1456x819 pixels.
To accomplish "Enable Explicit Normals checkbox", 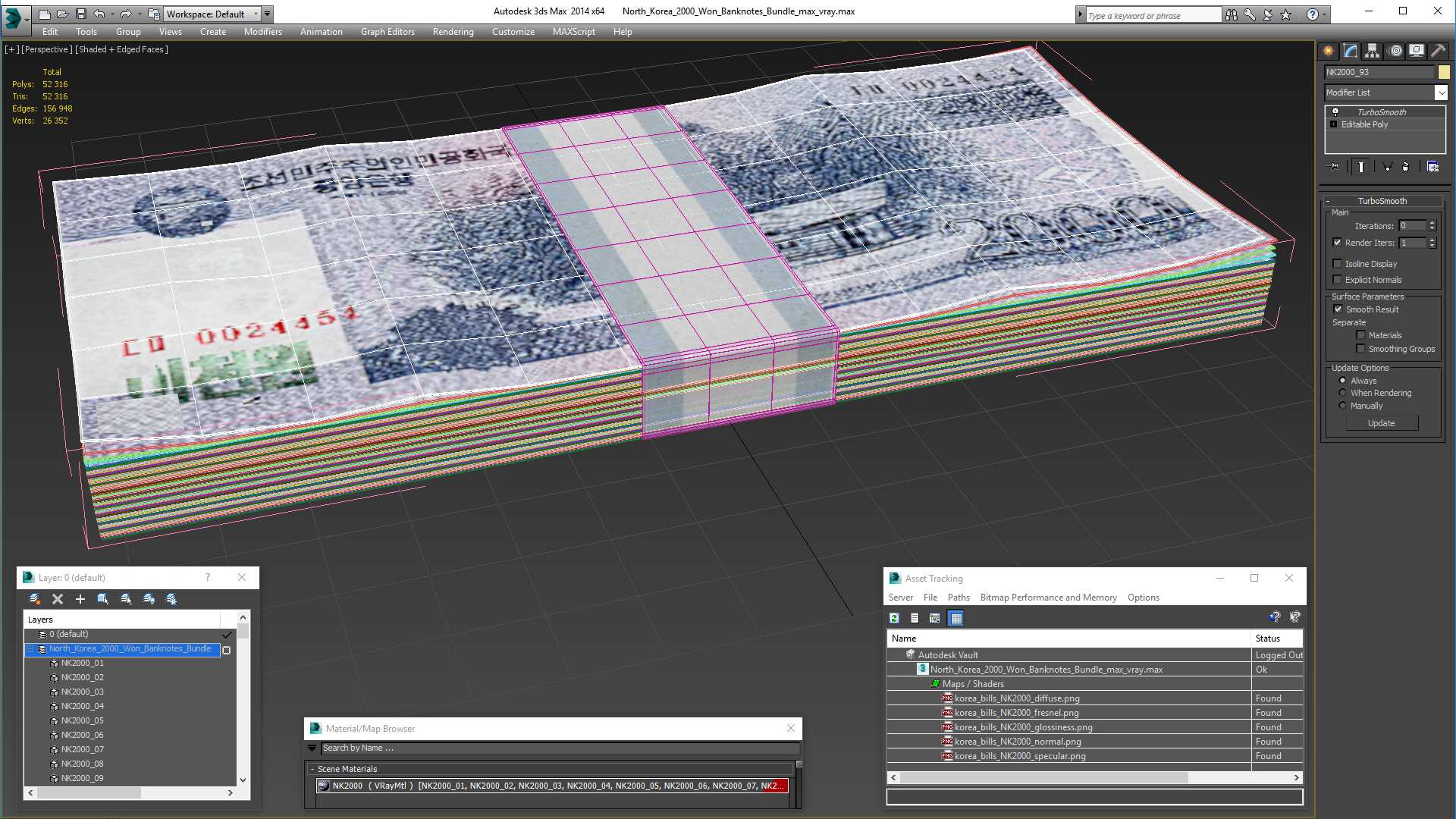I will [x=1338, y=280].
